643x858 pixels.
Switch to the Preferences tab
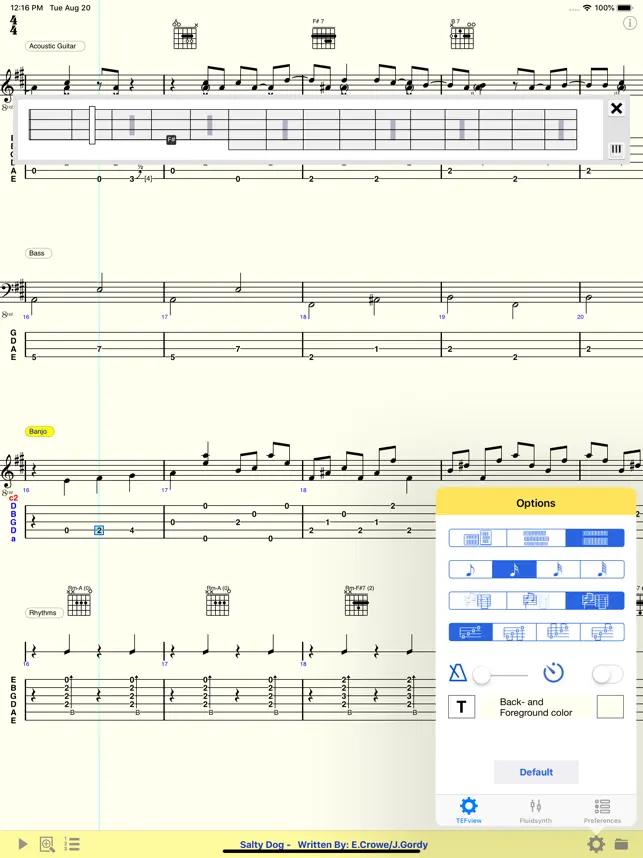tap(602, 810)
